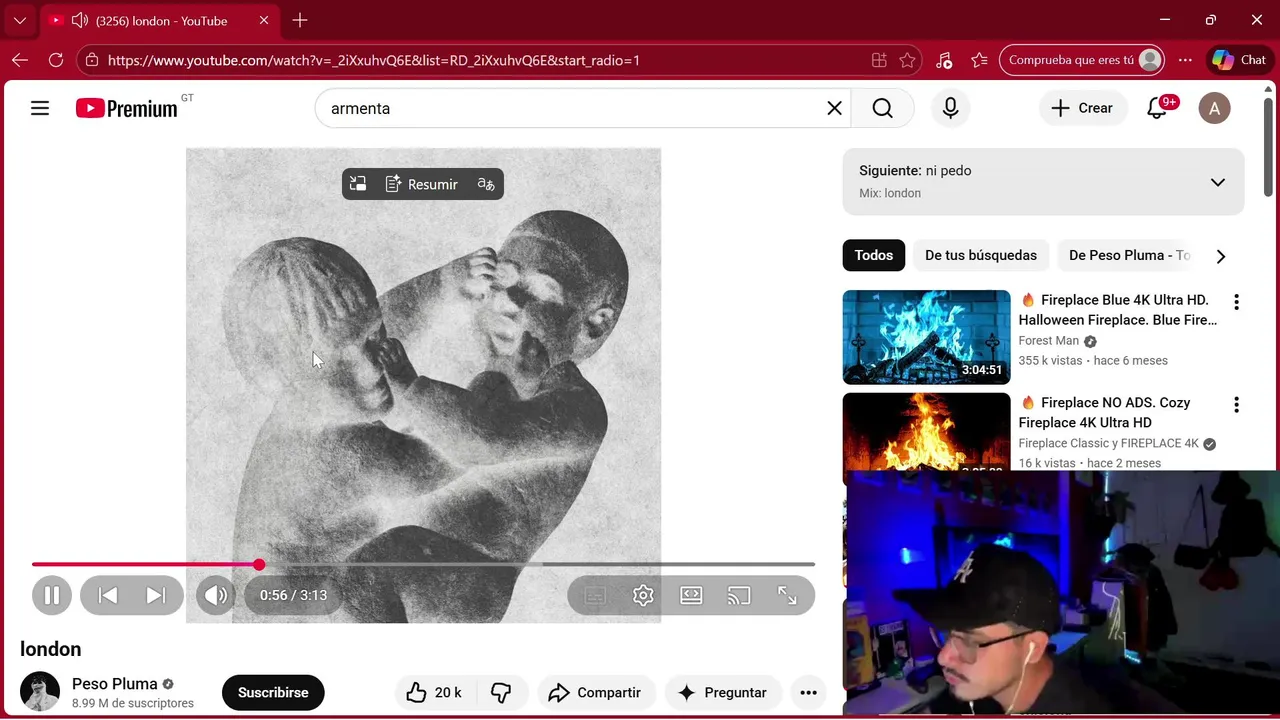Start voice search with microphone icon
1280x720 pixels.
951,108
